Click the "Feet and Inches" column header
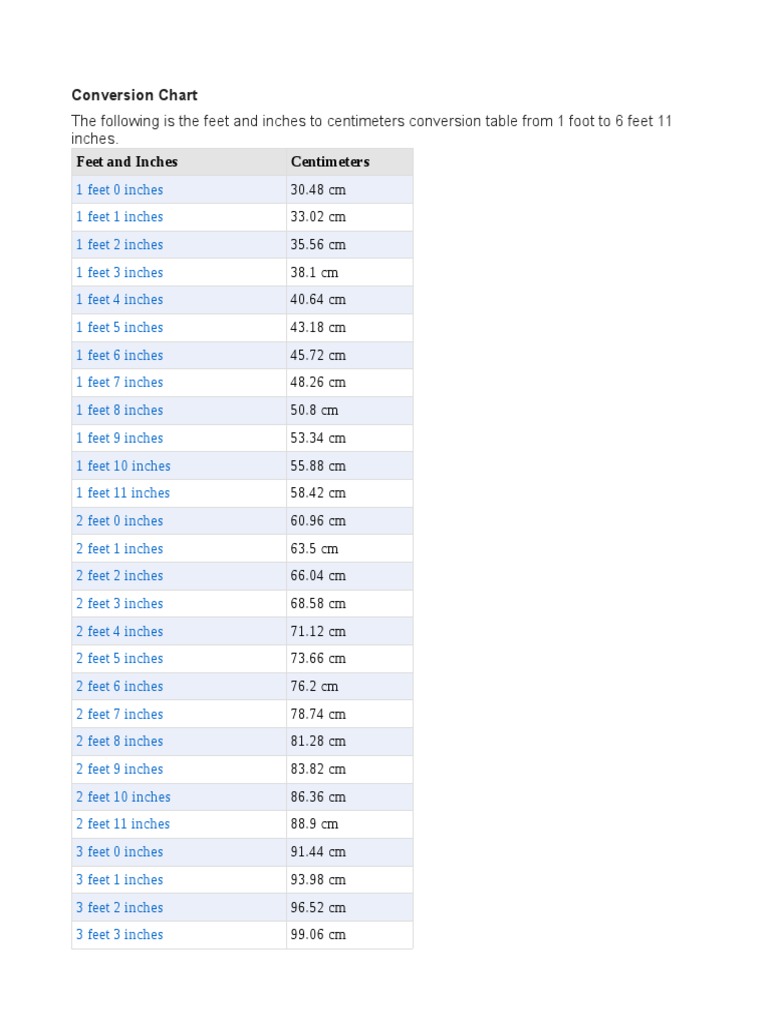 pos(127,162)
